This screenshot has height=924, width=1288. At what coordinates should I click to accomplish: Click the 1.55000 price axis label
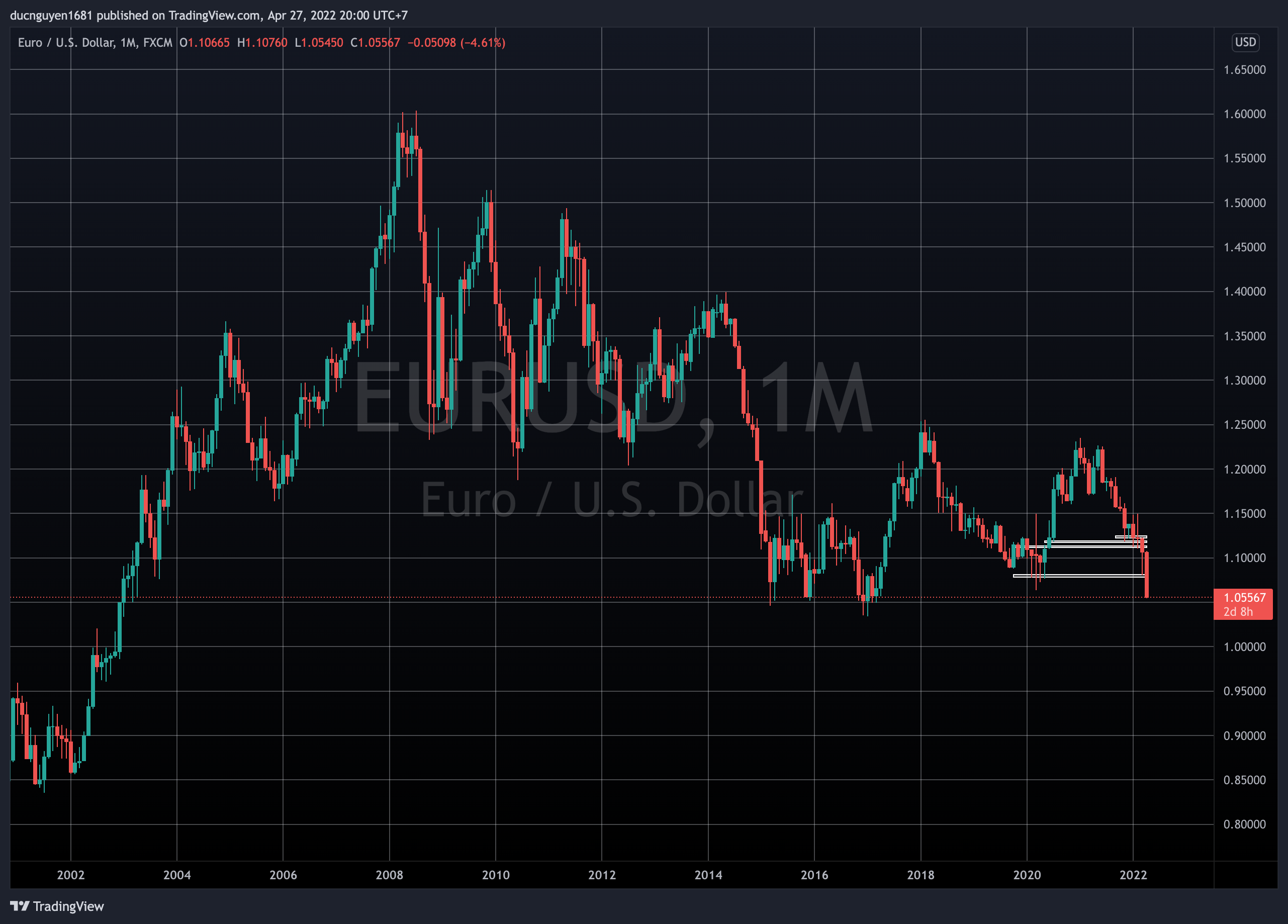pyautogui.click(x=1244, y=158)
